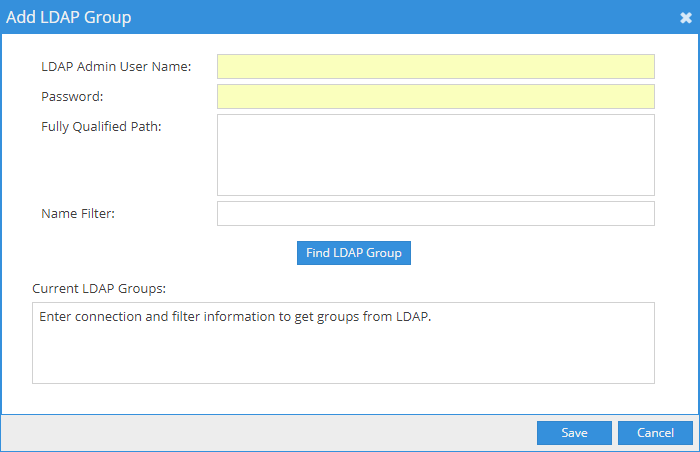Click the 'Enter connection and filter information' message
Viewport: 700px width, 452px height.
click(x=235, y=317)
